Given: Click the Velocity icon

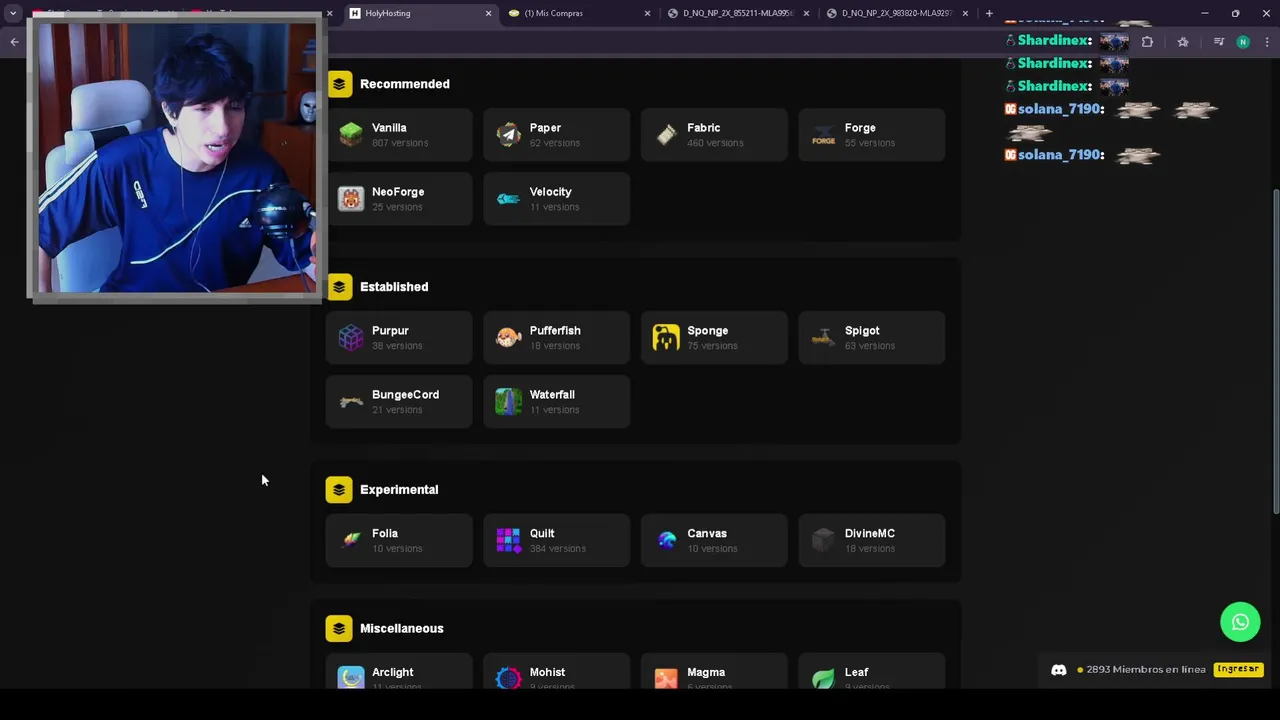Looking at the screenshot, I should [x=509, y=199].
